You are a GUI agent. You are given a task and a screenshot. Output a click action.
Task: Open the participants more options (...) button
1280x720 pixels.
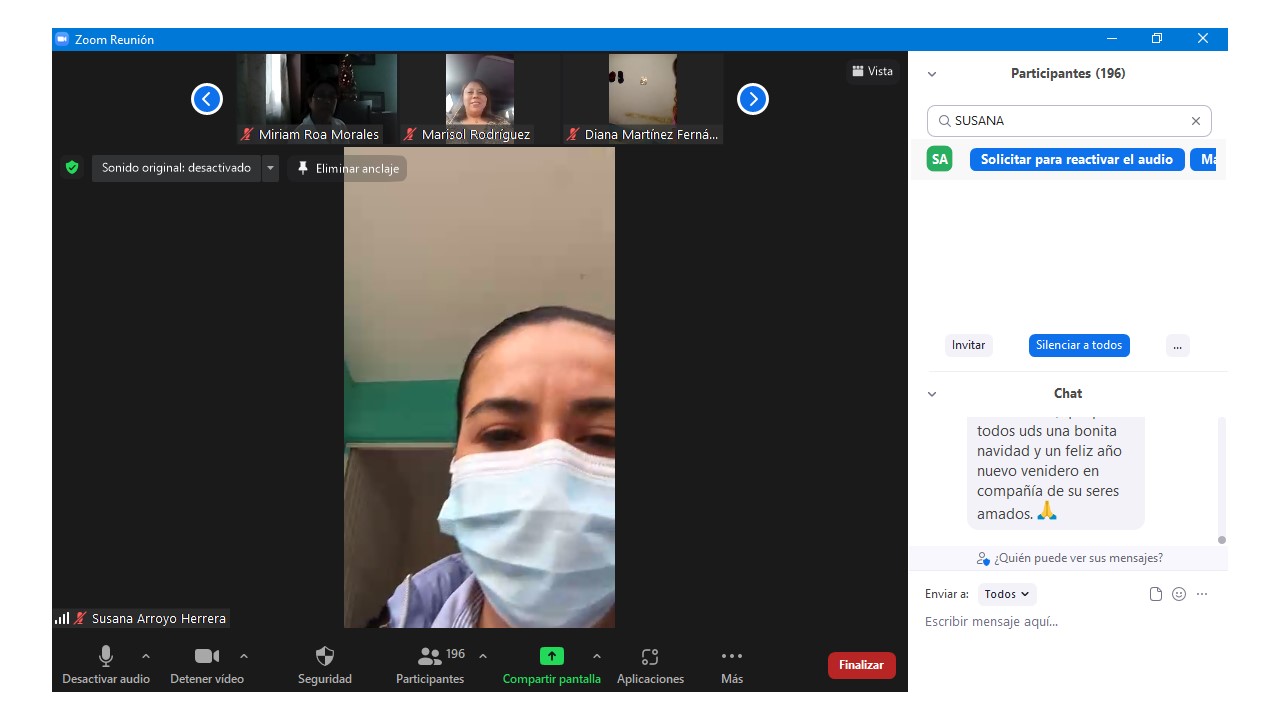[1177, 345]
